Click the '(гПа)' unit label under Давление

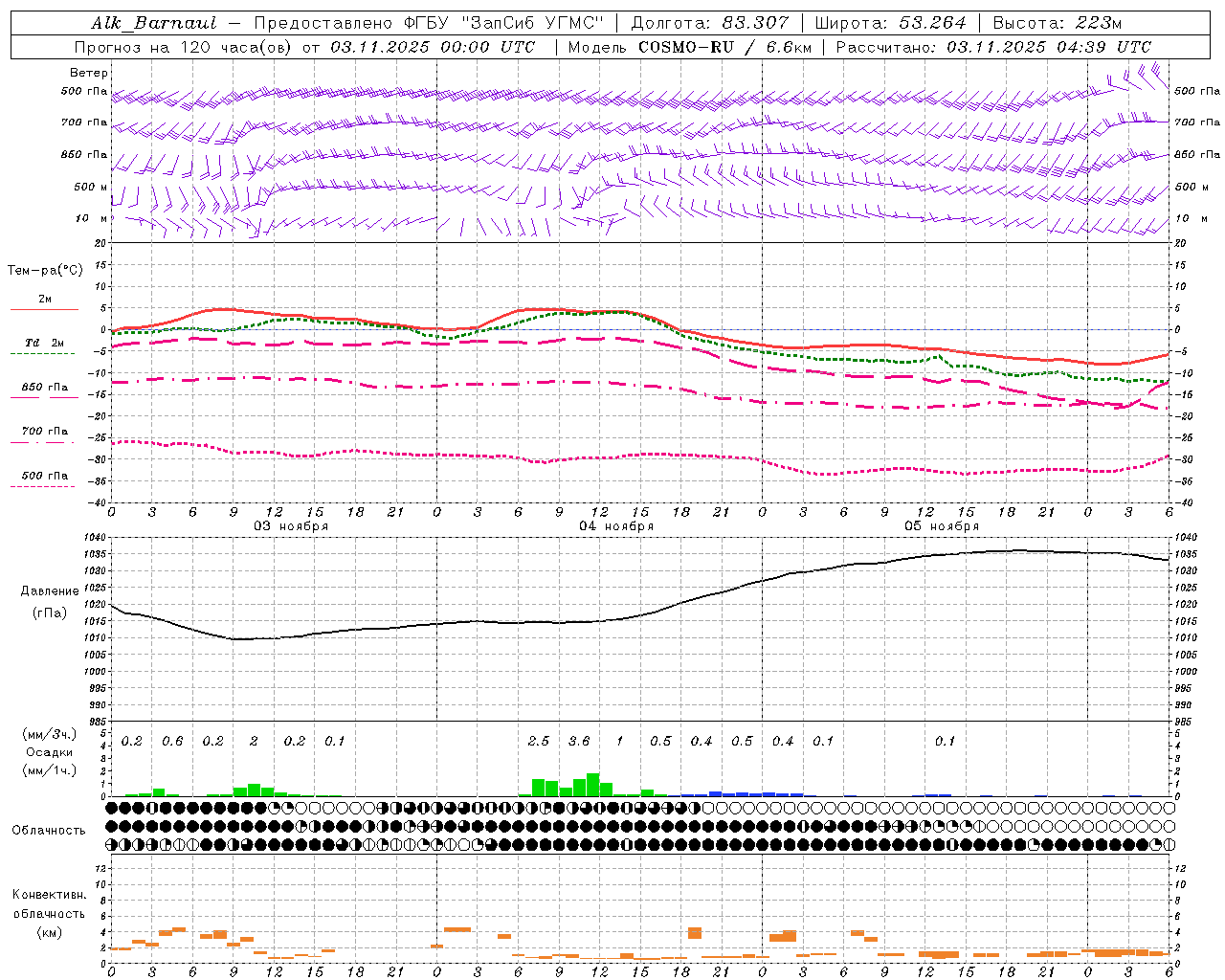(49, 612)
